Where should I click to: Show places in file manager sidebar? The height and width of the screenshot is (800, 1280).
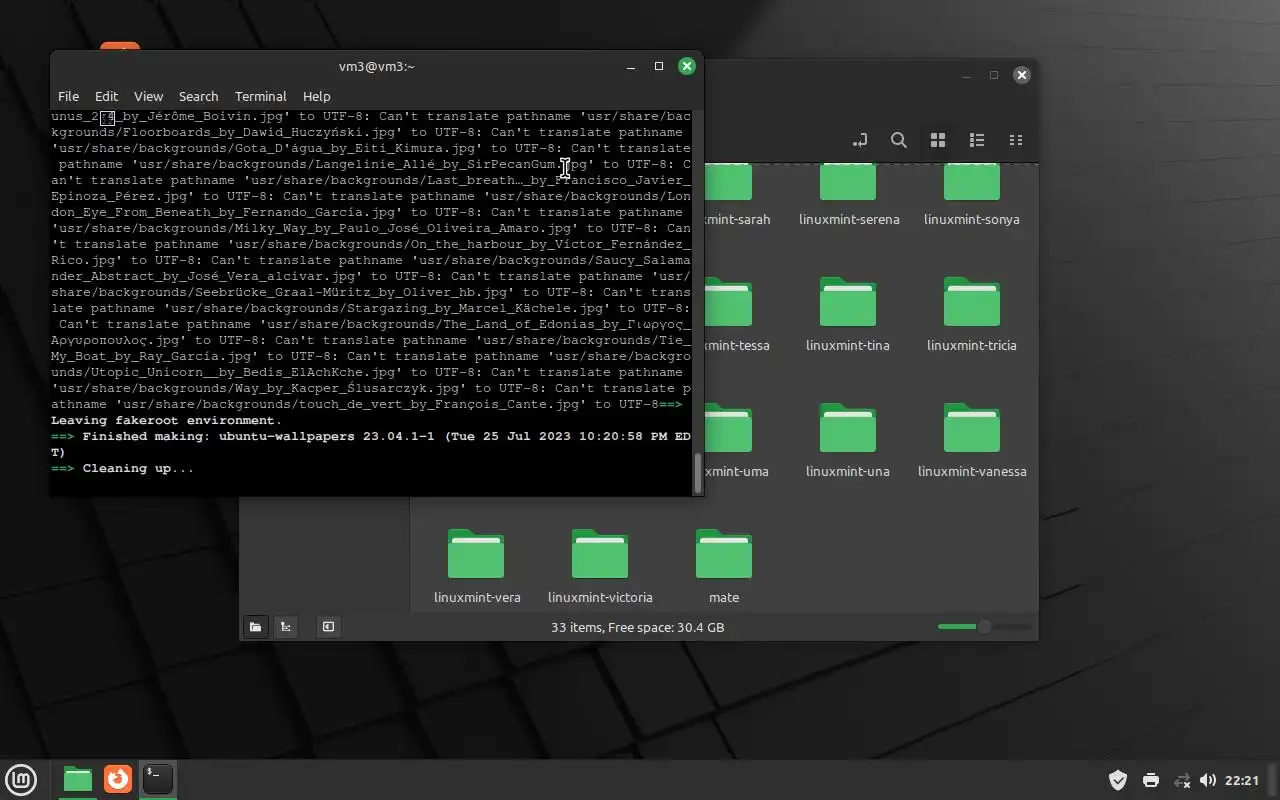click(256, 627)
